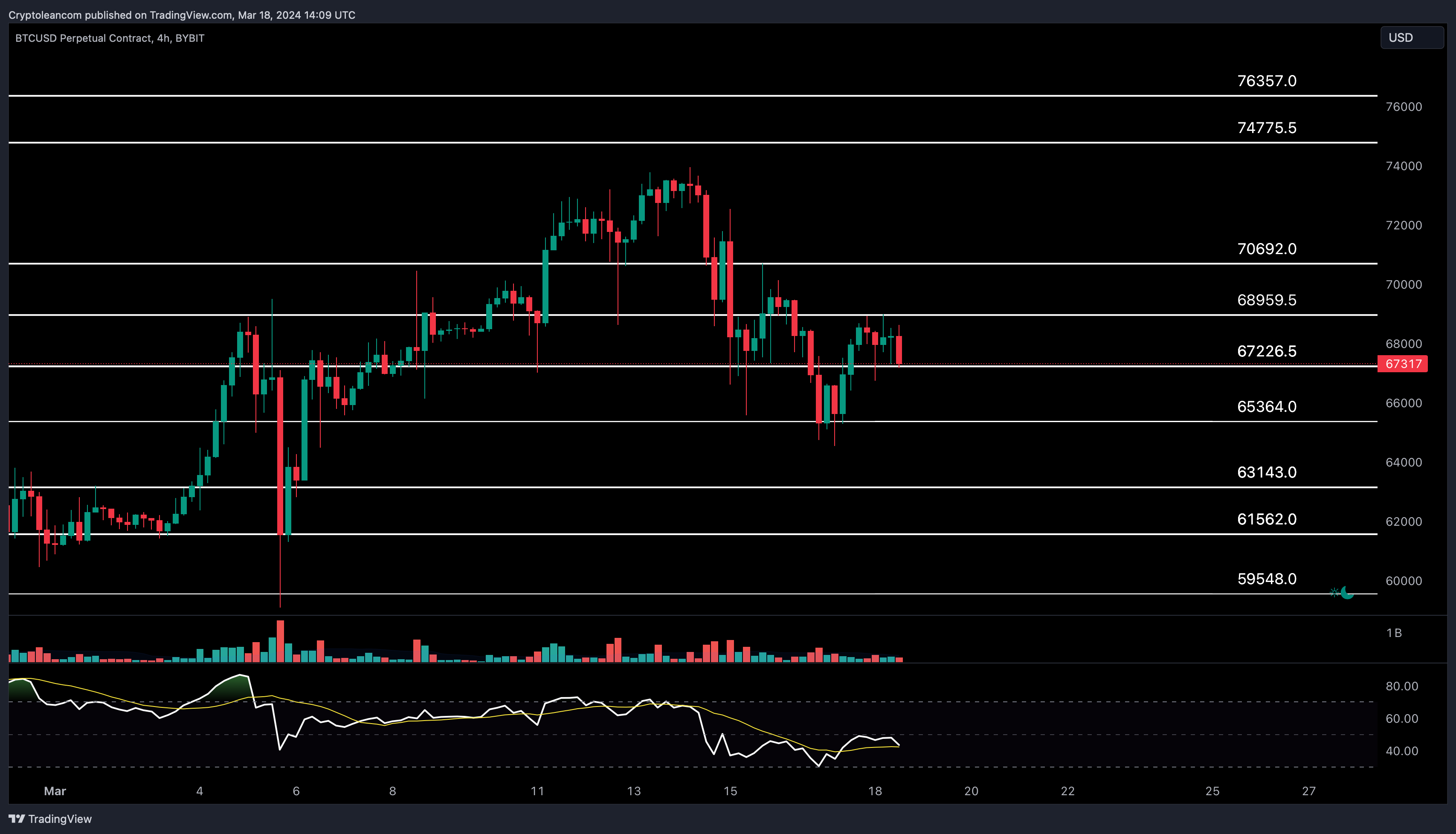
Task: Click the 6 date axis label
Action: [x=296, y=791]
